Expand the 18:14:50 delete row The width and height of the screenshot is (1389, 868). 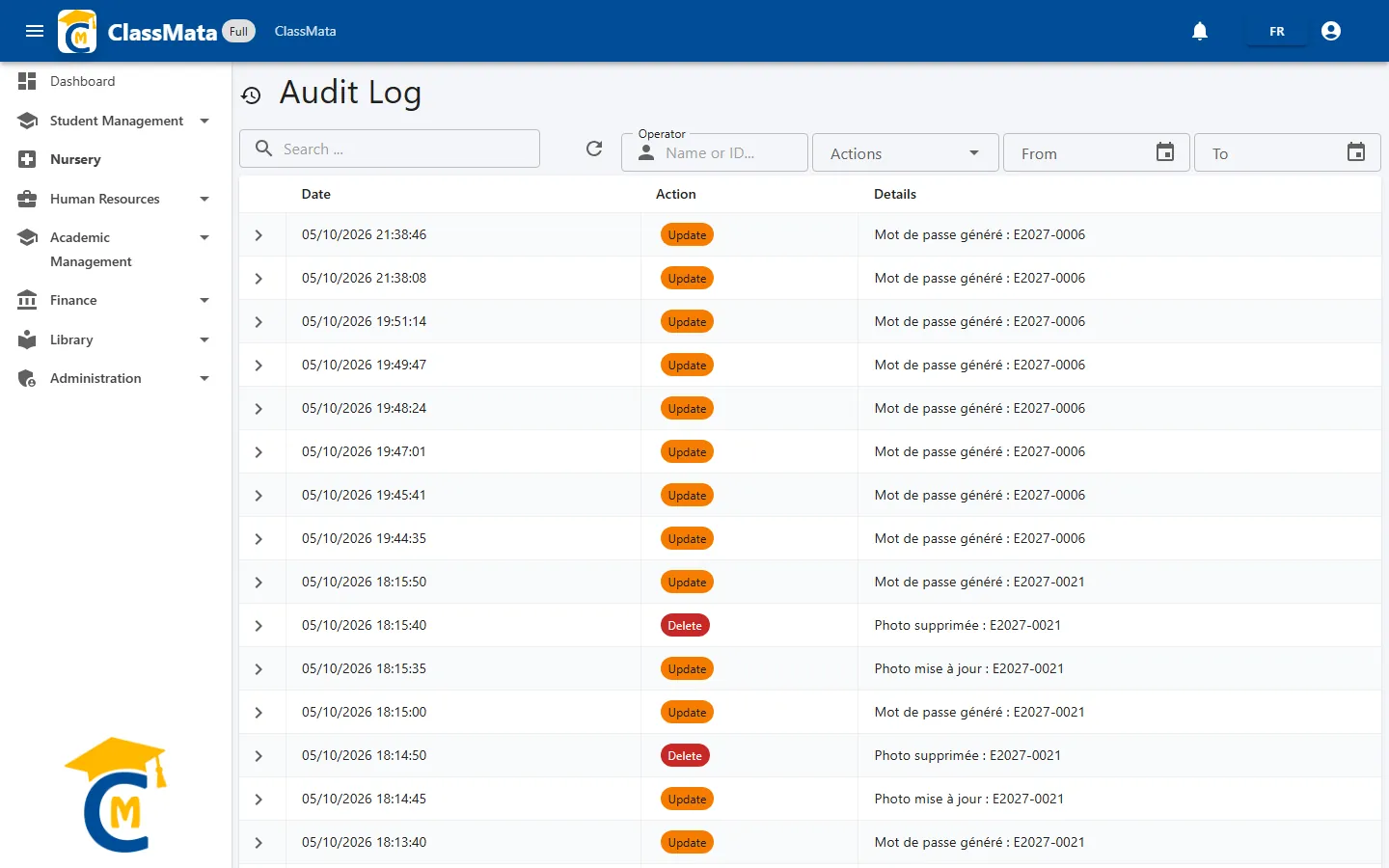pos(259,756)
